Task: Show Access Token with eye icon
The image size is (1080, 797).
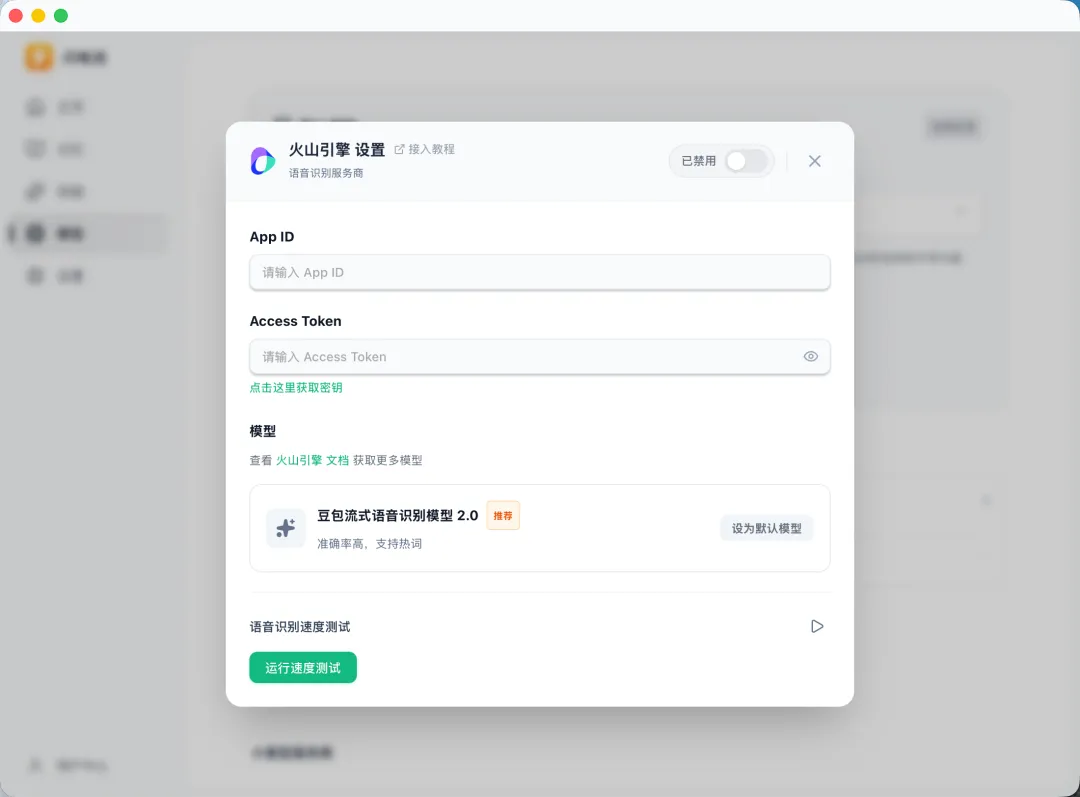Action: click(811, 356)
